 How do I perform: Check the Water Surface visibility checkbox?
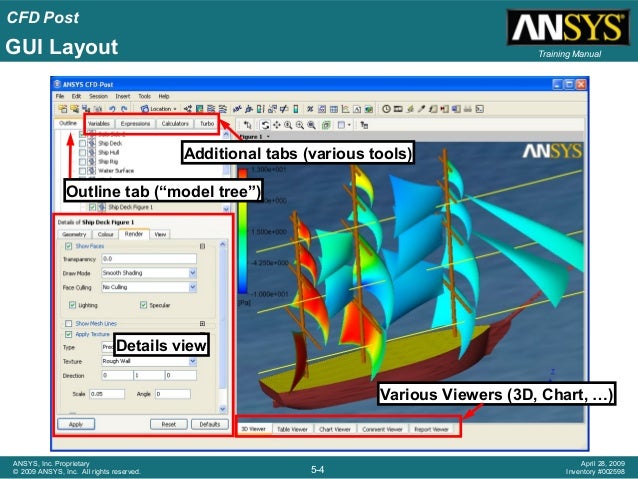pyautogui.click(x=83, y=171)
